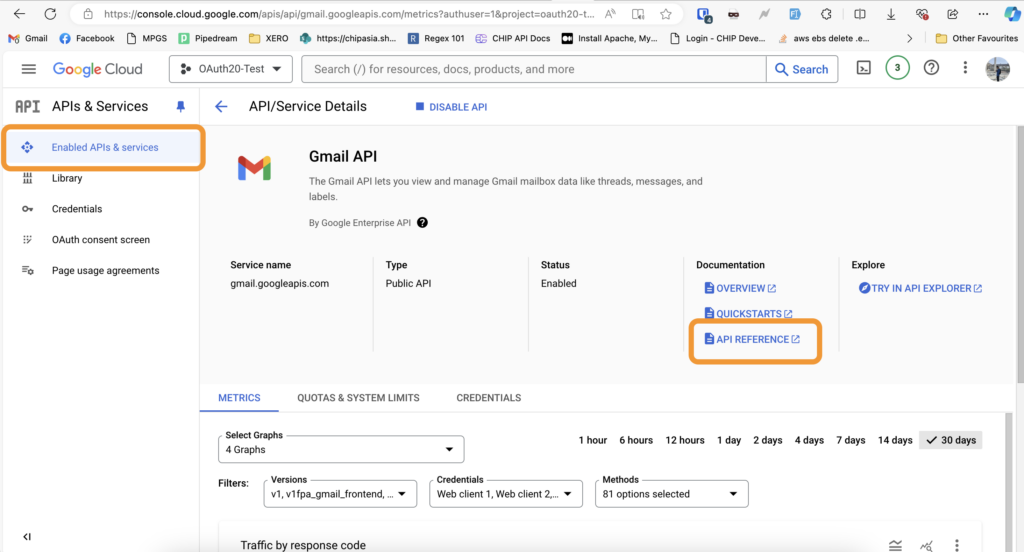Screen dimensions: 1024x552
Task: Open the XERO bookmarks folder
Action: tap(268, 39)
